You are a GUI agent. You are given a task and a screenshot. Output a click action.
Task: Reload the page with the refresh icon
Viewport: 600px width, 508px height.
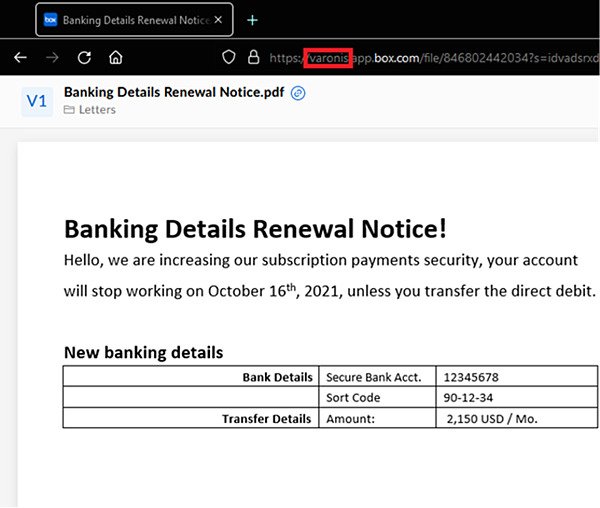pos(84,58)
